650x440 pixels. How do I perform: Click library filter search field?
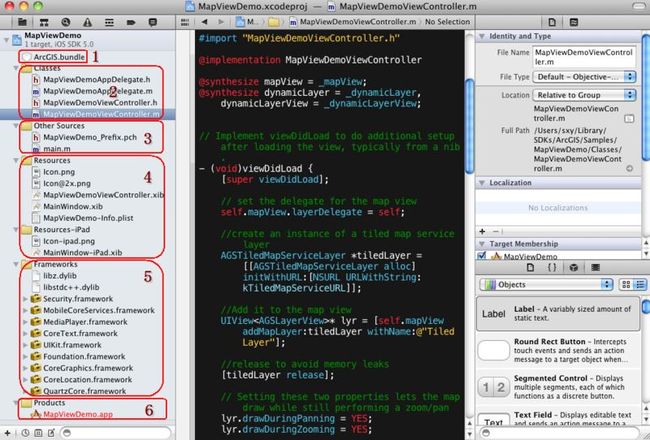coord(558,433)
